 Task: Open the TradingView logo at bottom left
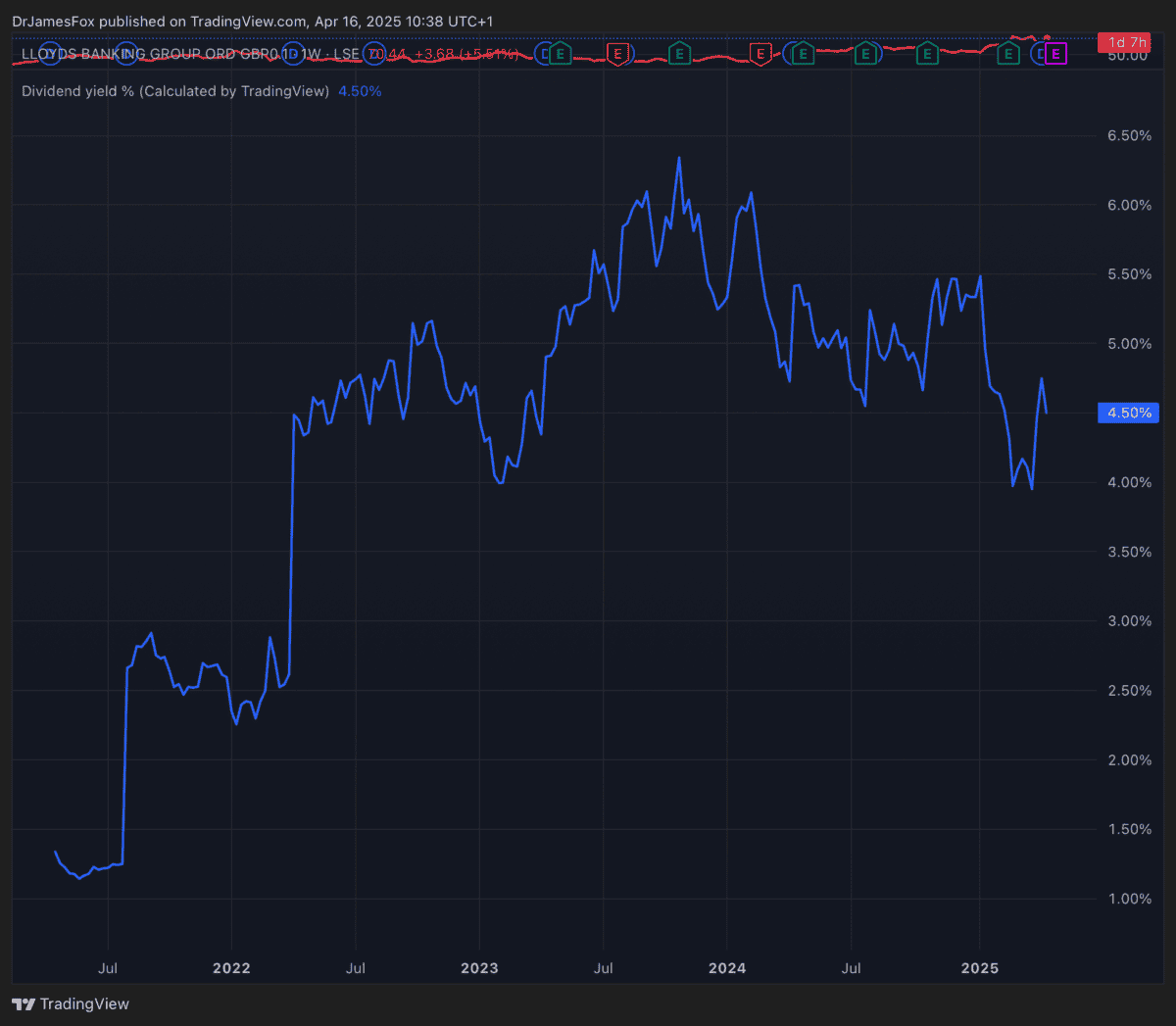71,1003
